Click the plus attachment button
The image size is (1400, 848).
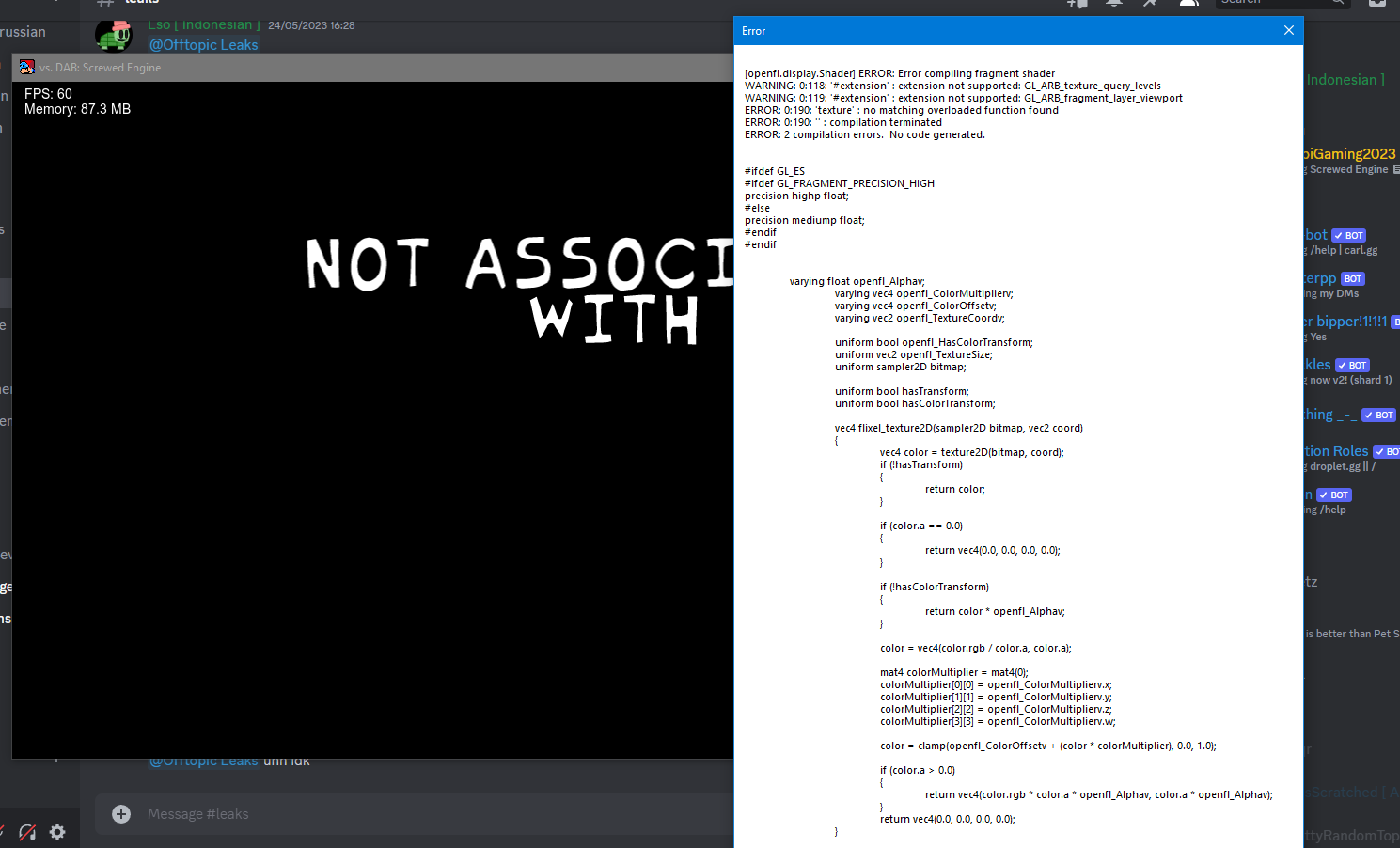click(x=121, y=813)
